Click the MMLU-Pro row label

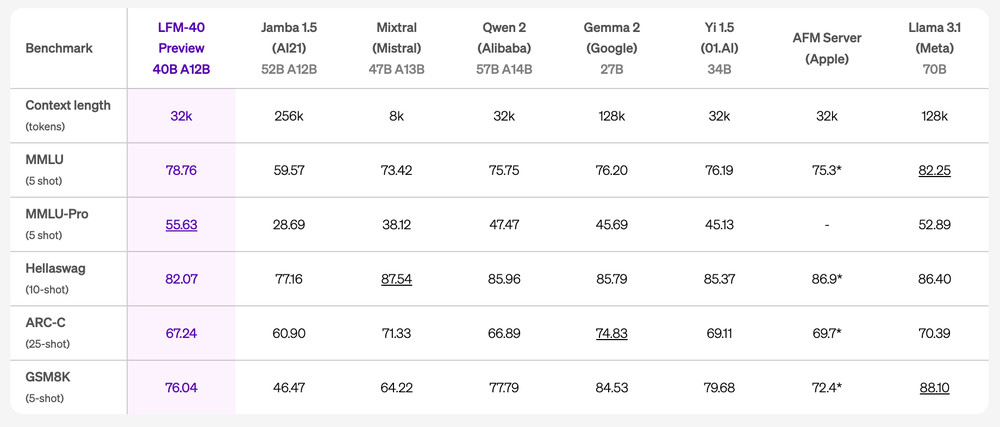click(x=57, y=224)
